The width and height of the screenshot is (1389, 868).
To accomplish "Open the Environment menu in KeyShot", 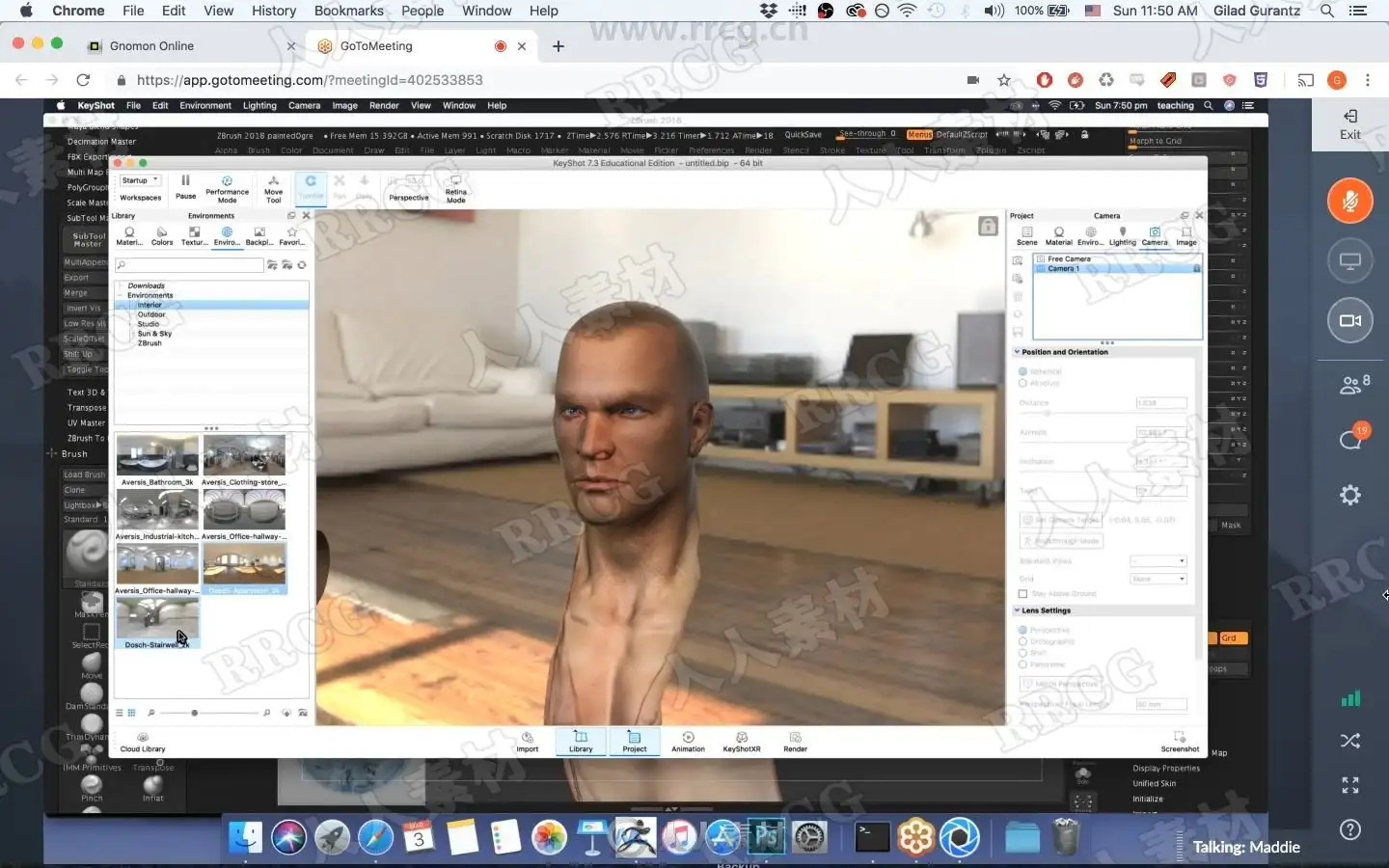I will [x=204, y=106].
